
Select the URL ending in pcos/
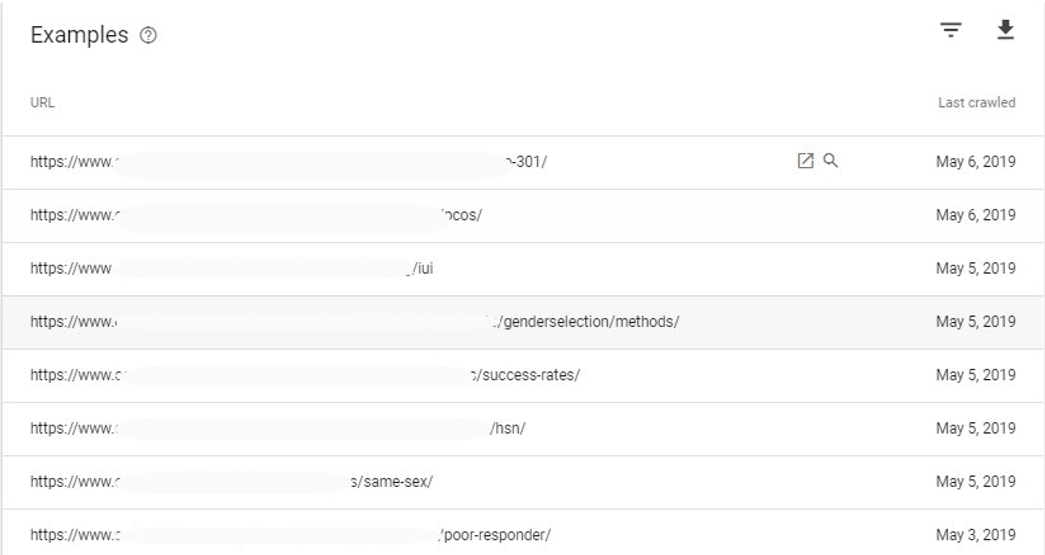coord(256,215)
